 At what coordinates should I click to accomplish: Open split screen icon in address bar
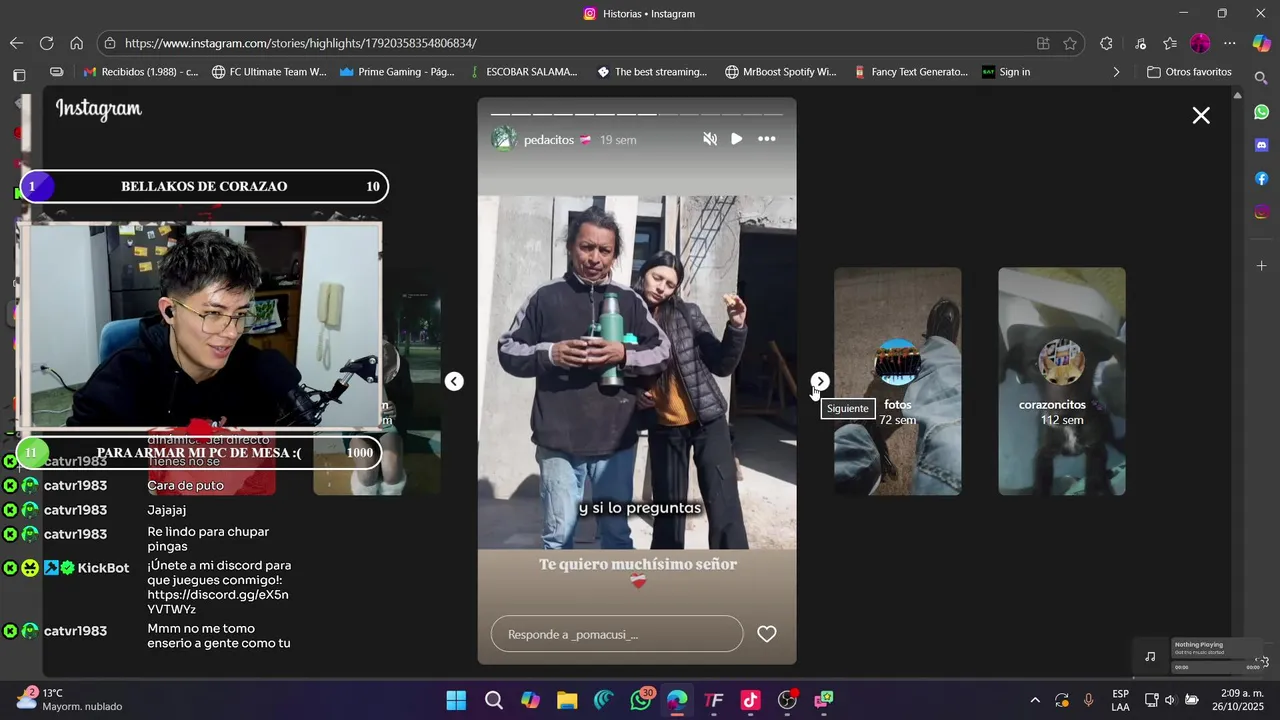pyautogui.click(x=1043, y=43)
